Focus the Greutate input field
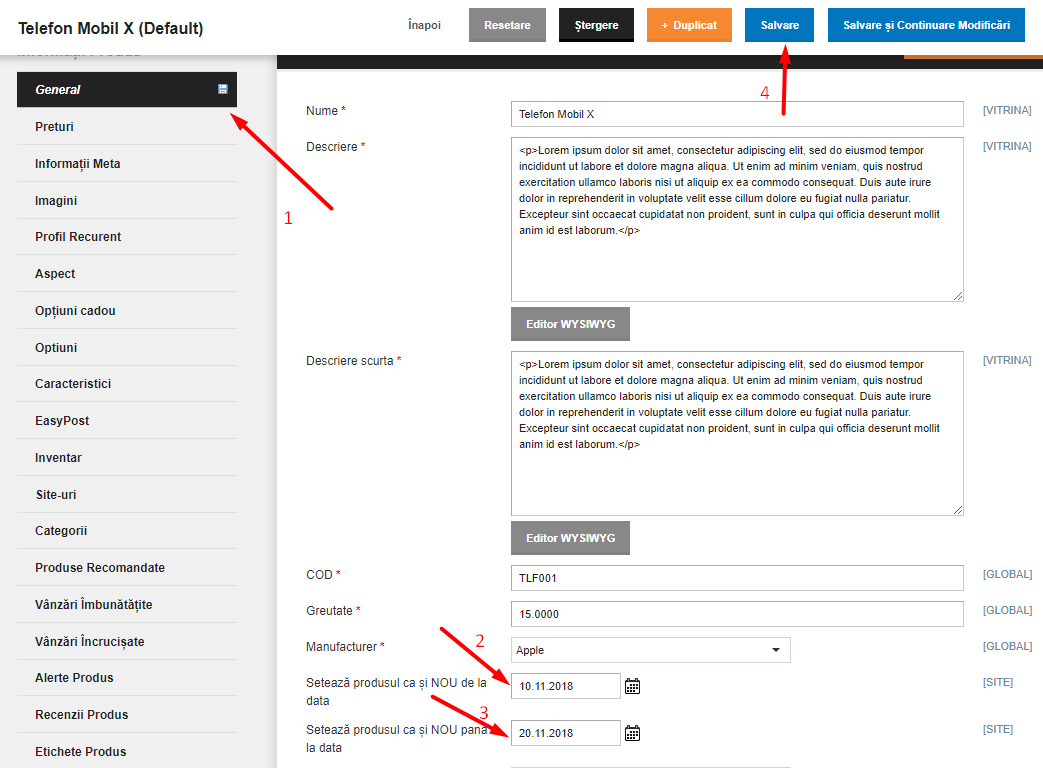Screen dimensions: 1043x768 [x=737, y=614]
